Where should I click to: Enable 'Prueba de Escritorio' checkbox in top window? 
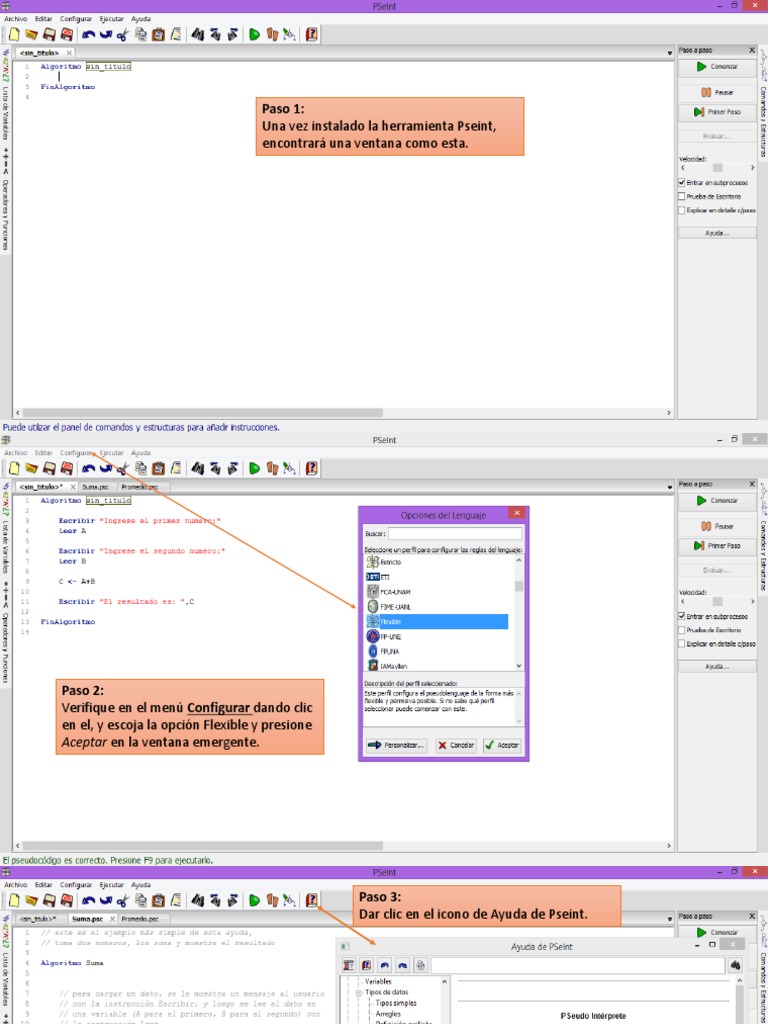coord(682,197)
